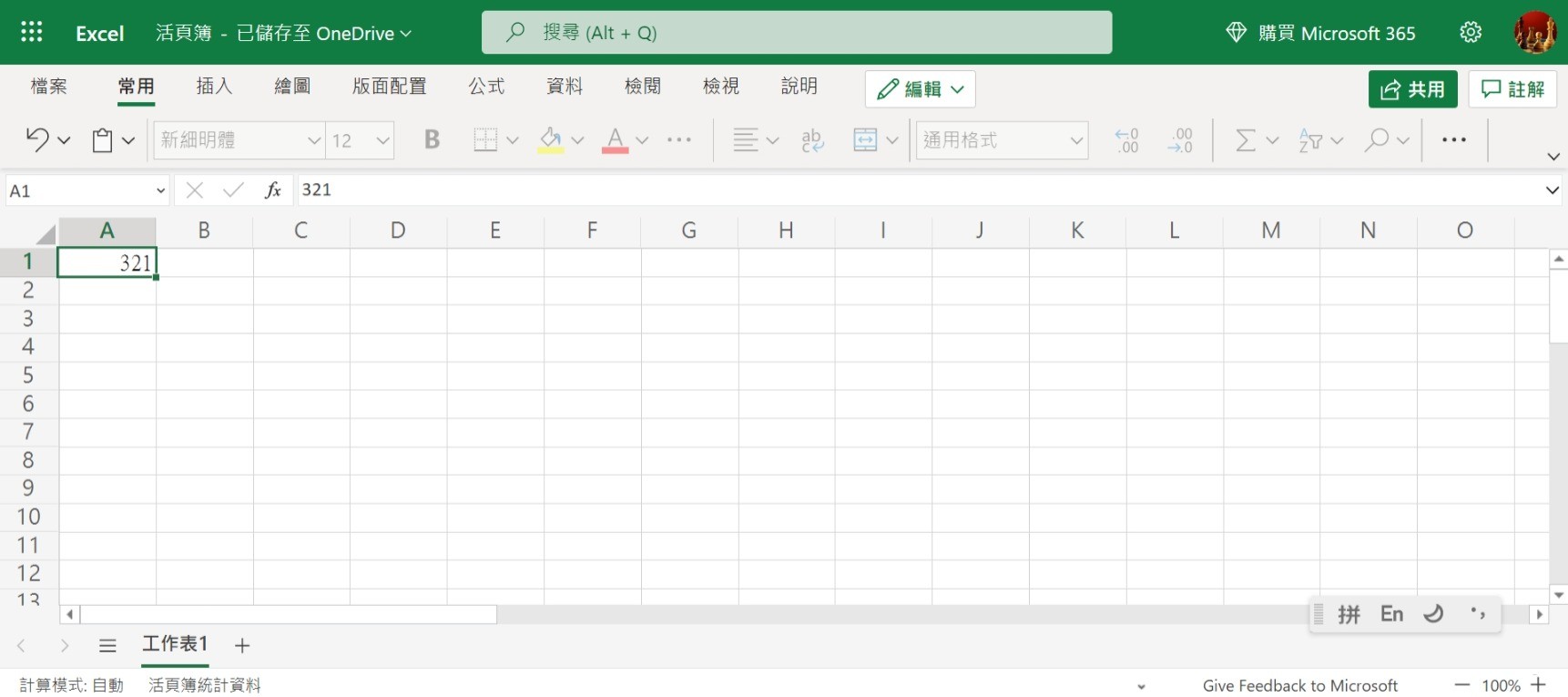The height and width of the screenshot is (697, 1568).
Task: Switch to the 檢視 View tab
Action: point(721,86)
